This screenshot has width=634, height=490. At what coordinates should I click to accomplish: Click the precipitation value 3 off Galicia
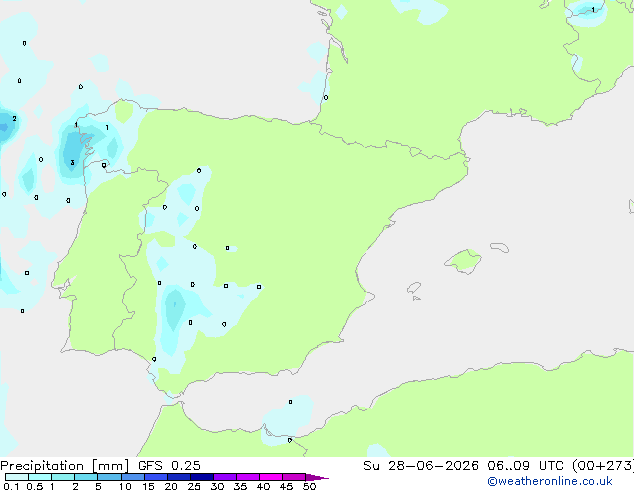tap(72, 163)
